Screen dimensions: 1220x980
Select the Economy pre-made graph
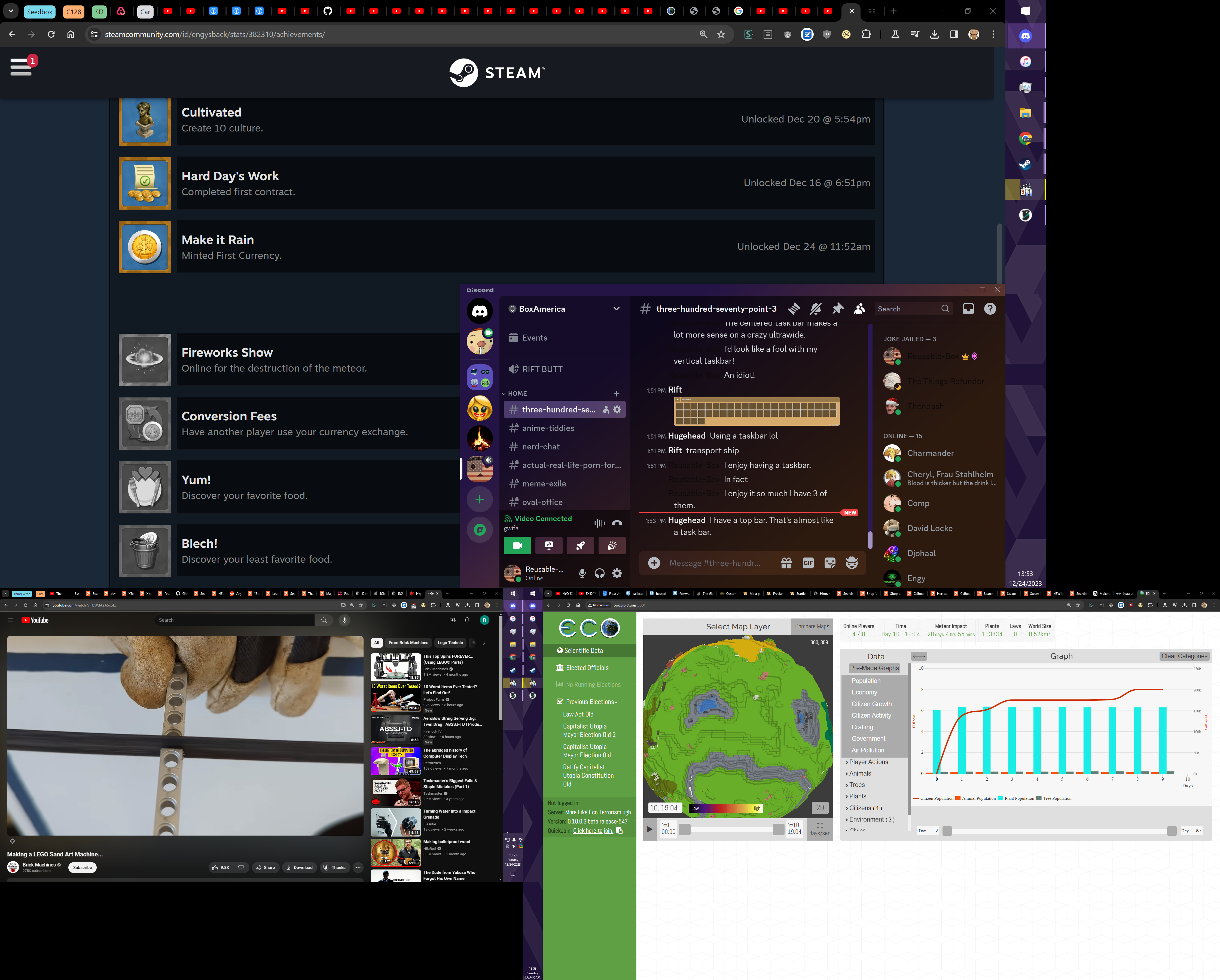coord(864,693)
